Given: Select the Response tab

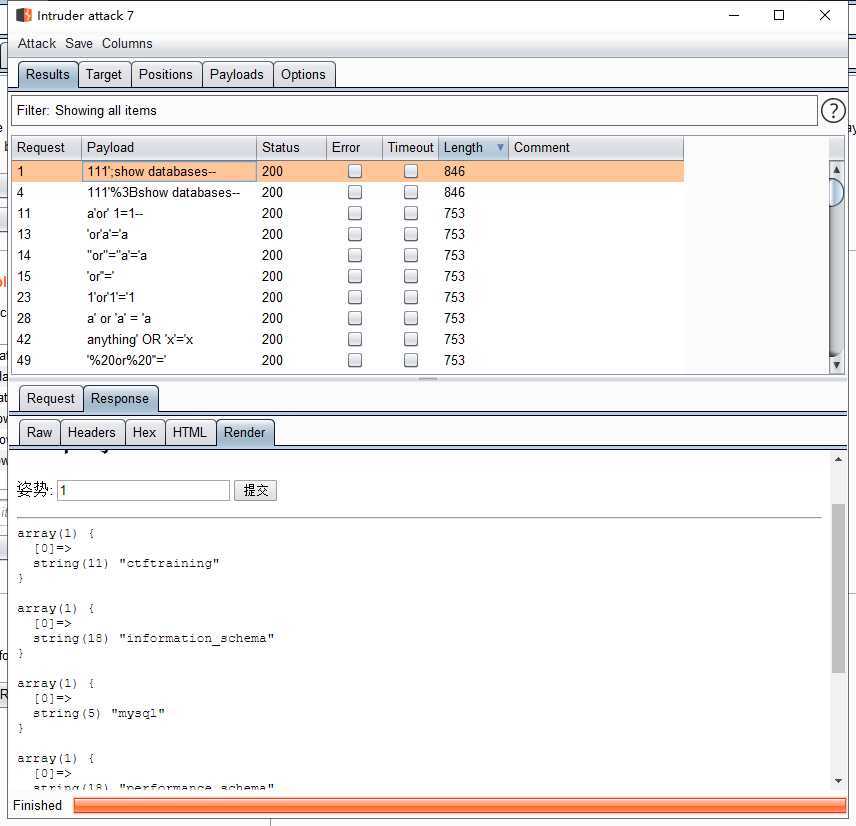Looking at the screenshot, I should (120, 399).
